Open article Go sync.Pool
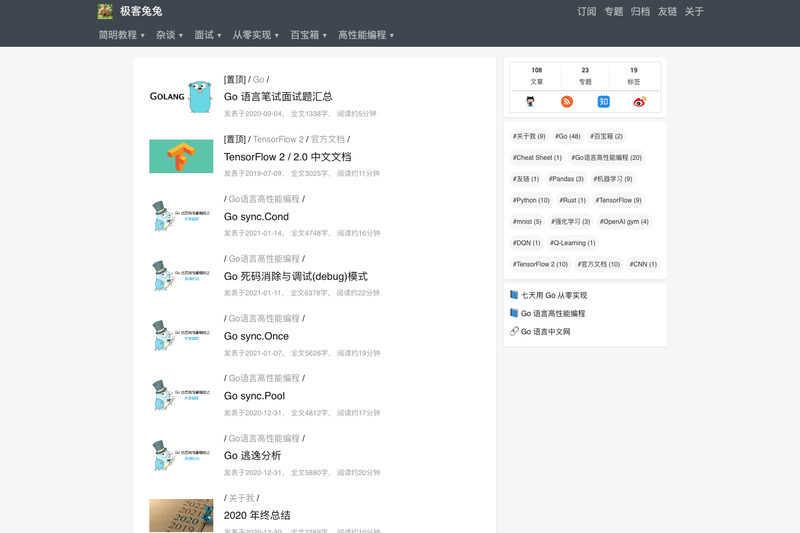 click(x=254, y=396)
